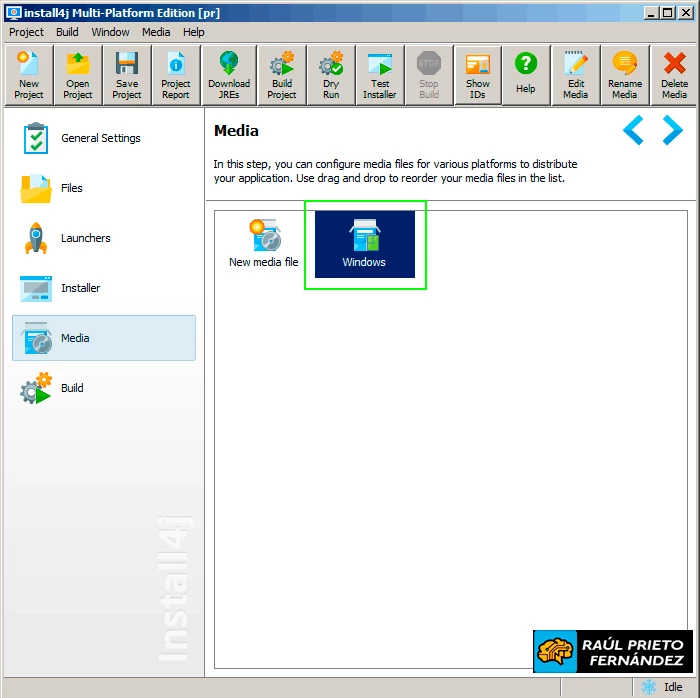Minimize the install4j window
The image size is (700, 698).
point(652,12)
